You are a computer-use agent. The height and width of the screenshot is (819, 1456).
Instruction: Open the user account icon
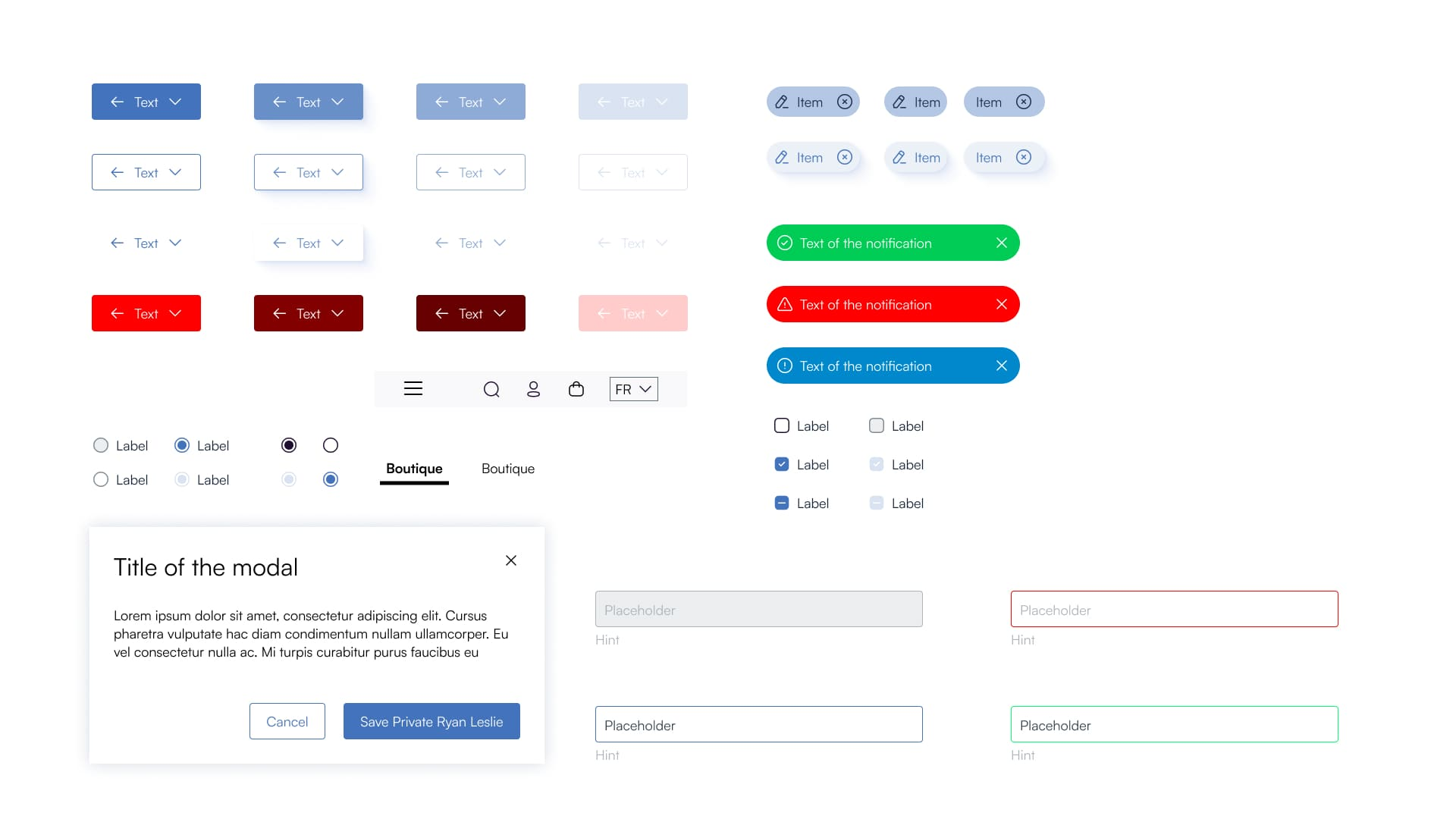[533, 389]
